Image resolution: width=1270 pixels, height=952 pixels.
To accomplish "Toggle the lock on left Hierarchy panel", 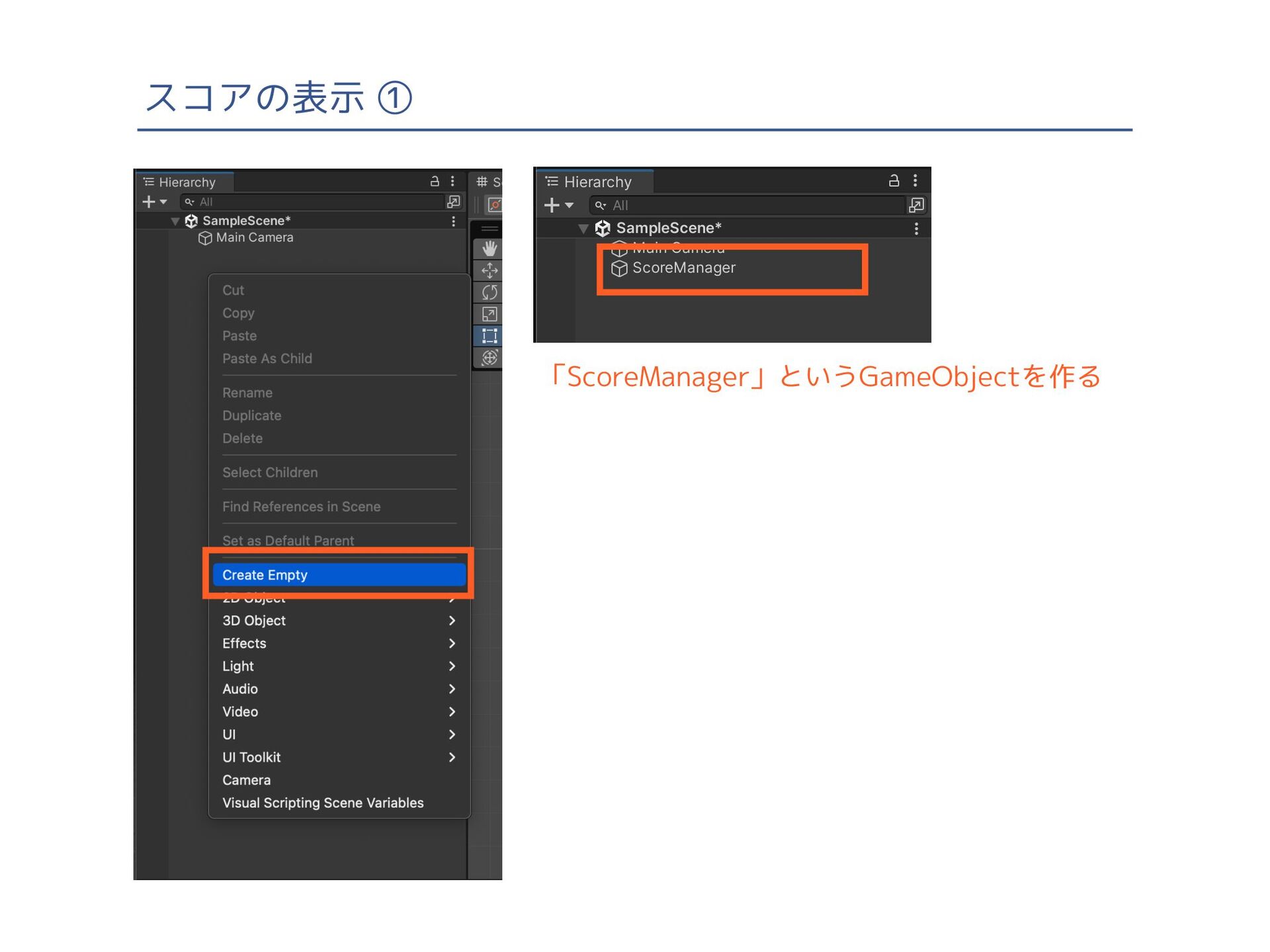I will coord(435,181).
